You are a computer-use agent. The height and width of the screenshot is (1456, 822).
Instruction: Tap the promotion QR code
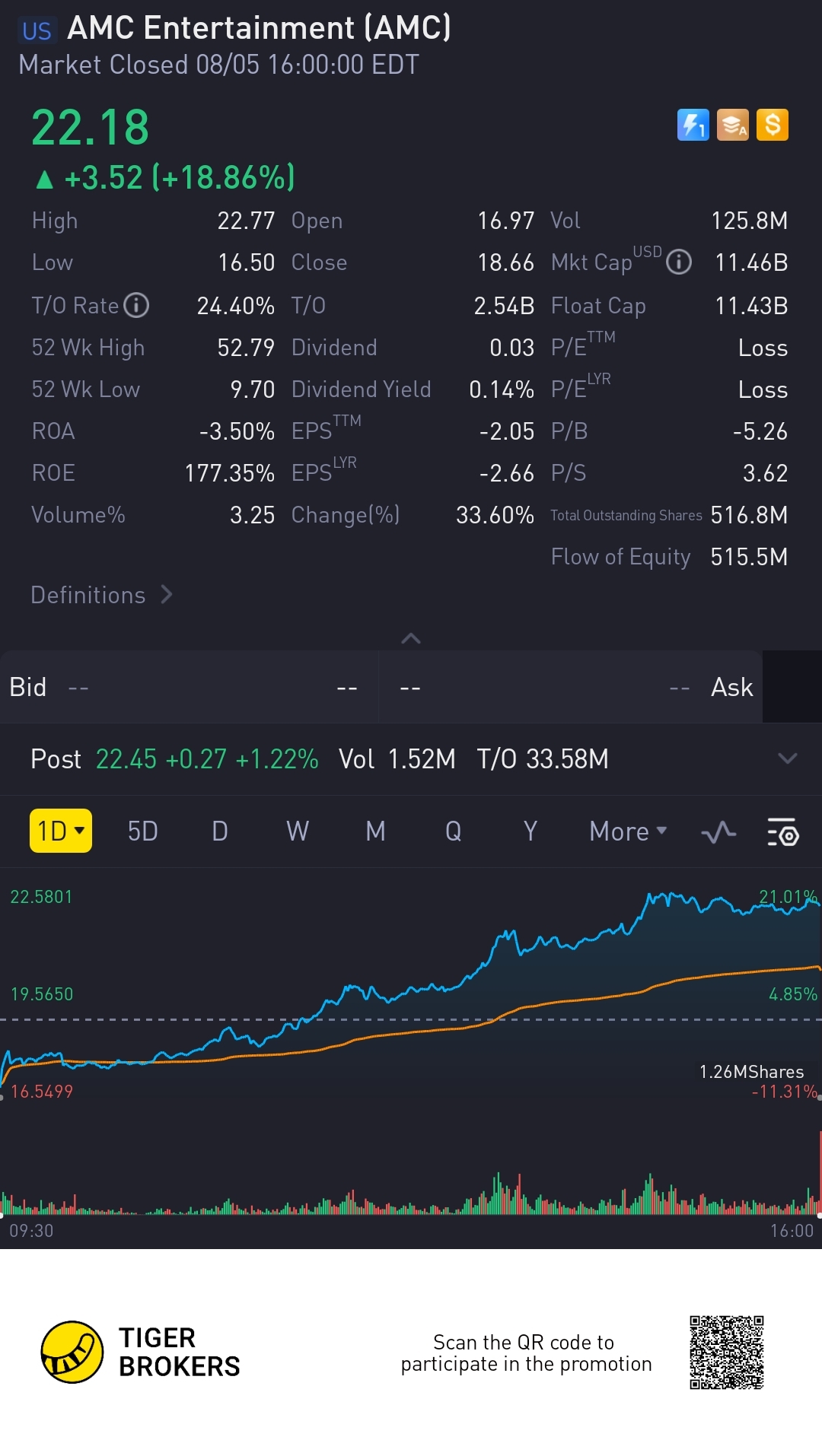pos(727,1353)
